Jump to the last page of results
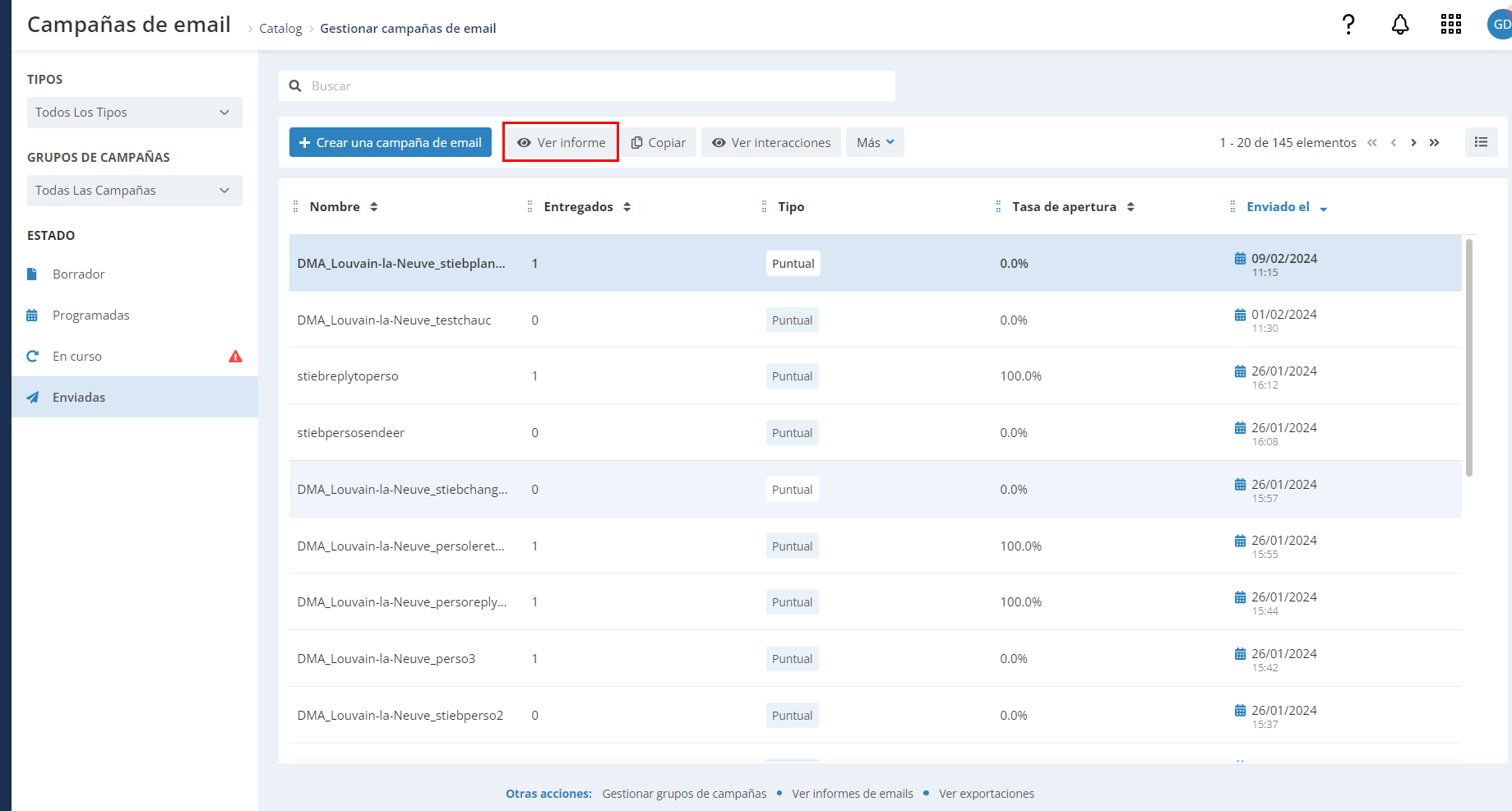The height and width of the screenshot is (811, 1512). (1435, 143)
